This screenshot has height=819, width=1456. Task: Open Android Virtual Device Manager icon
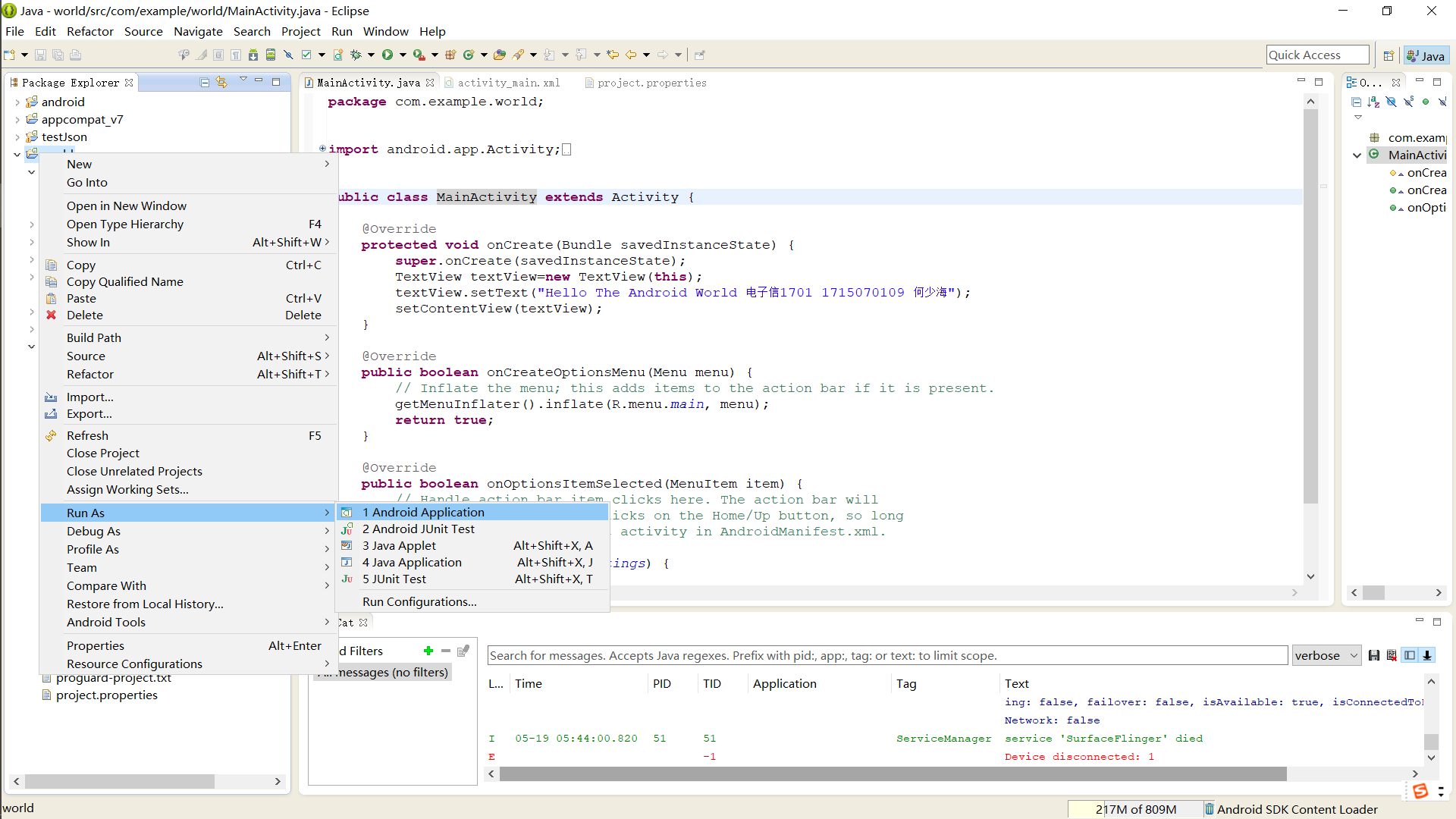[271, 55]
